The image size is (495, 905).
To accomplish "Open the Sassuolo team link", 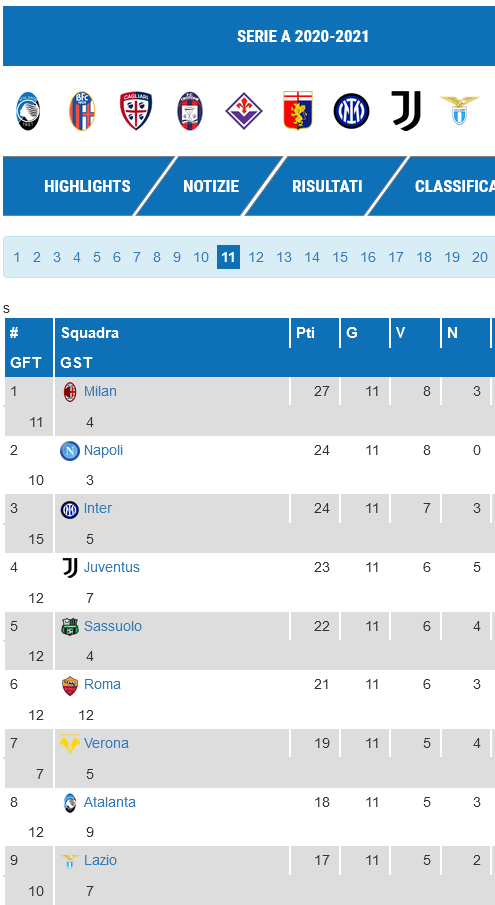I will 112,626.
